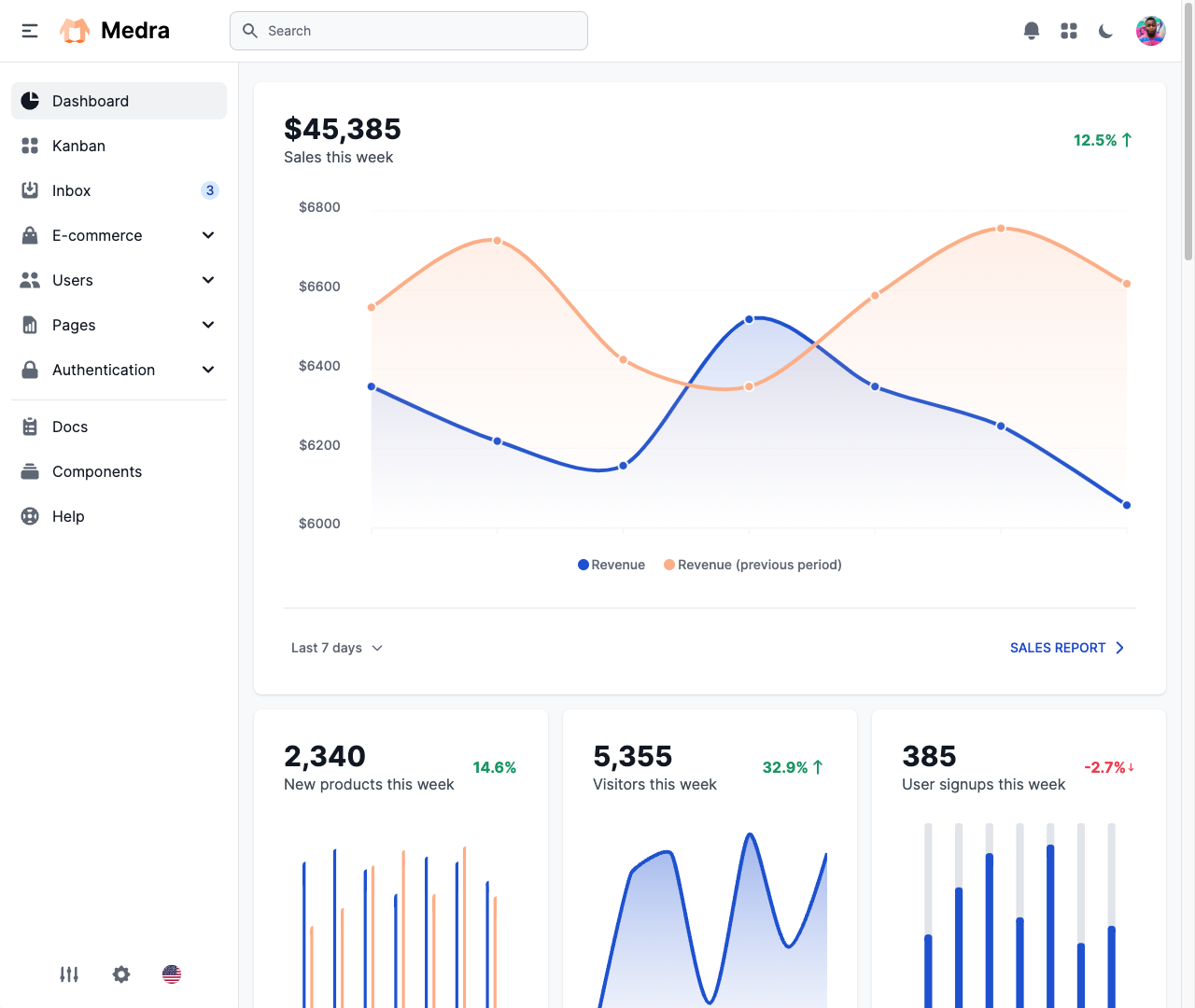This screenshot has height=1008, width=1195.
Task: Click the Medra logo
Action: coord(115,31)
